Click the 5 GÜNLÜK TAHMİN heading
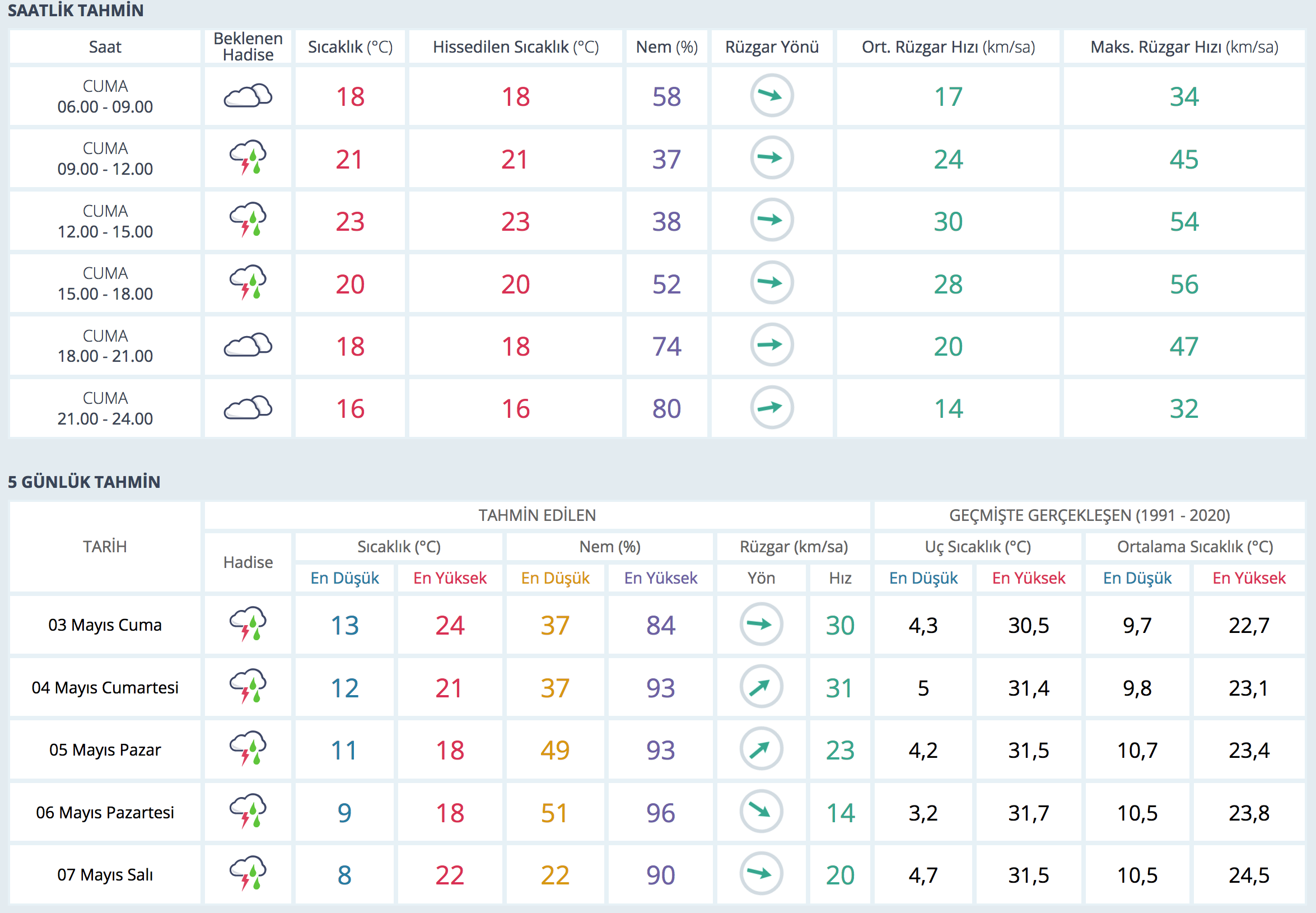The image size is (1316, 913). click(84, 482)
